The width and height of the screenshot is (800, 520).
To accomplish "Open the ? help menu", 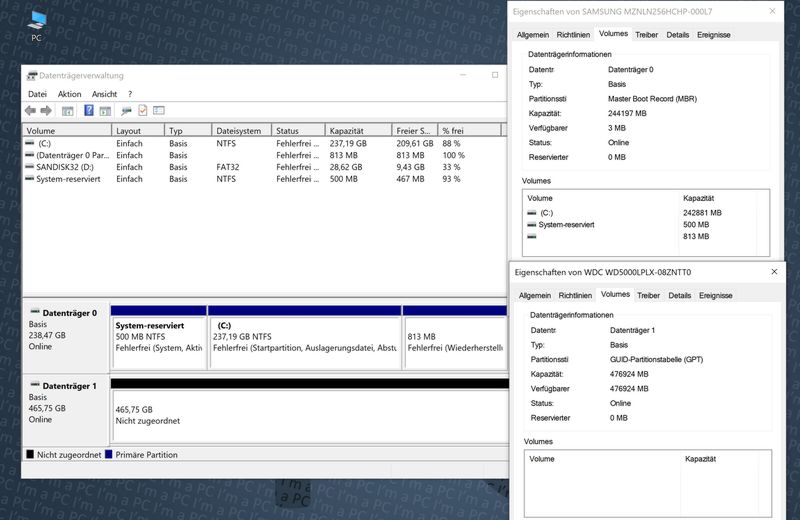I will click(x=130, y=94).
